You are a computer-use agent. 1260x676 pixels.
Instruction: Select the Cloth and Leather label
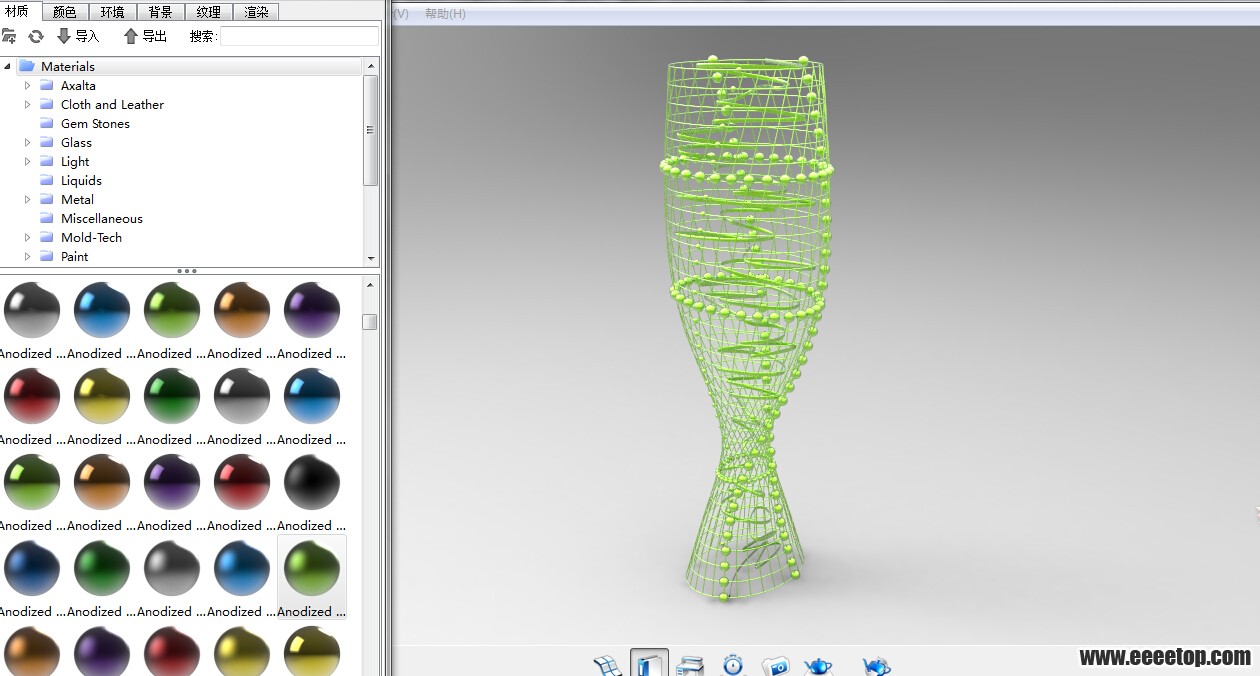(x=112, y=104)
